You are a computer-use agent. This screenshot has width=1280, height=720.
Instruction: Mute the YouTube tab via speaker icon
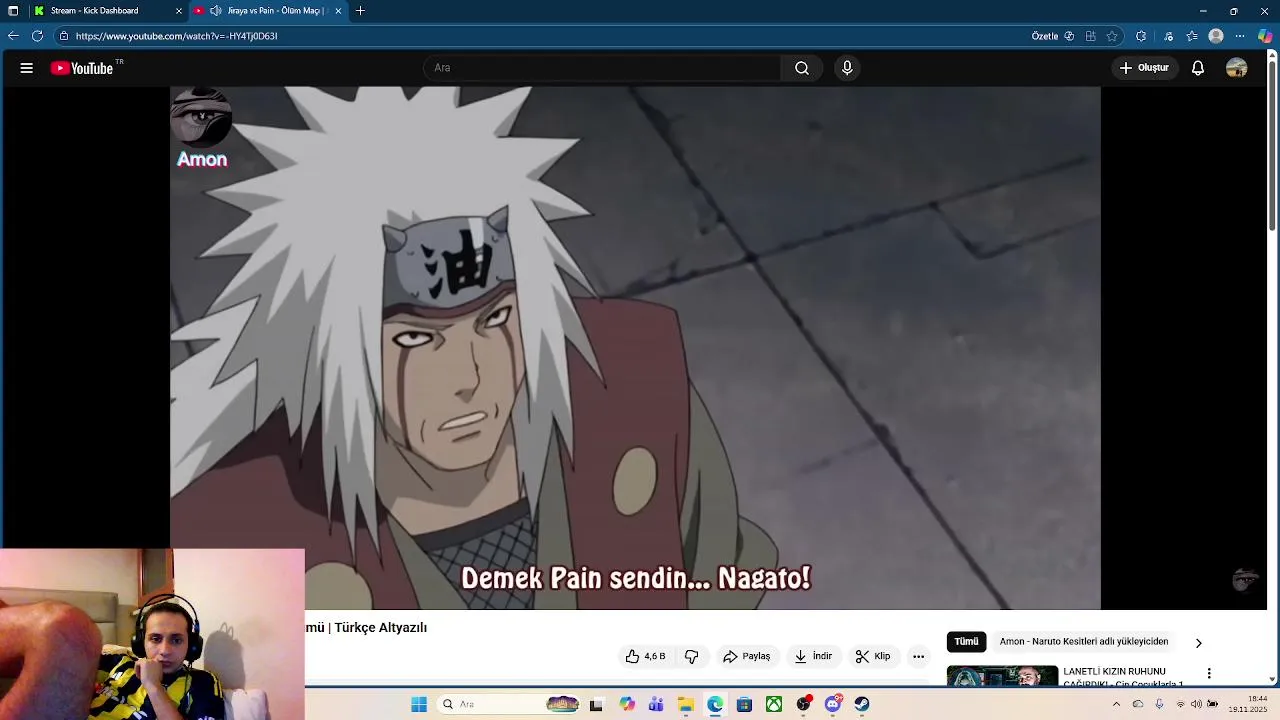(x=215, y=11)
